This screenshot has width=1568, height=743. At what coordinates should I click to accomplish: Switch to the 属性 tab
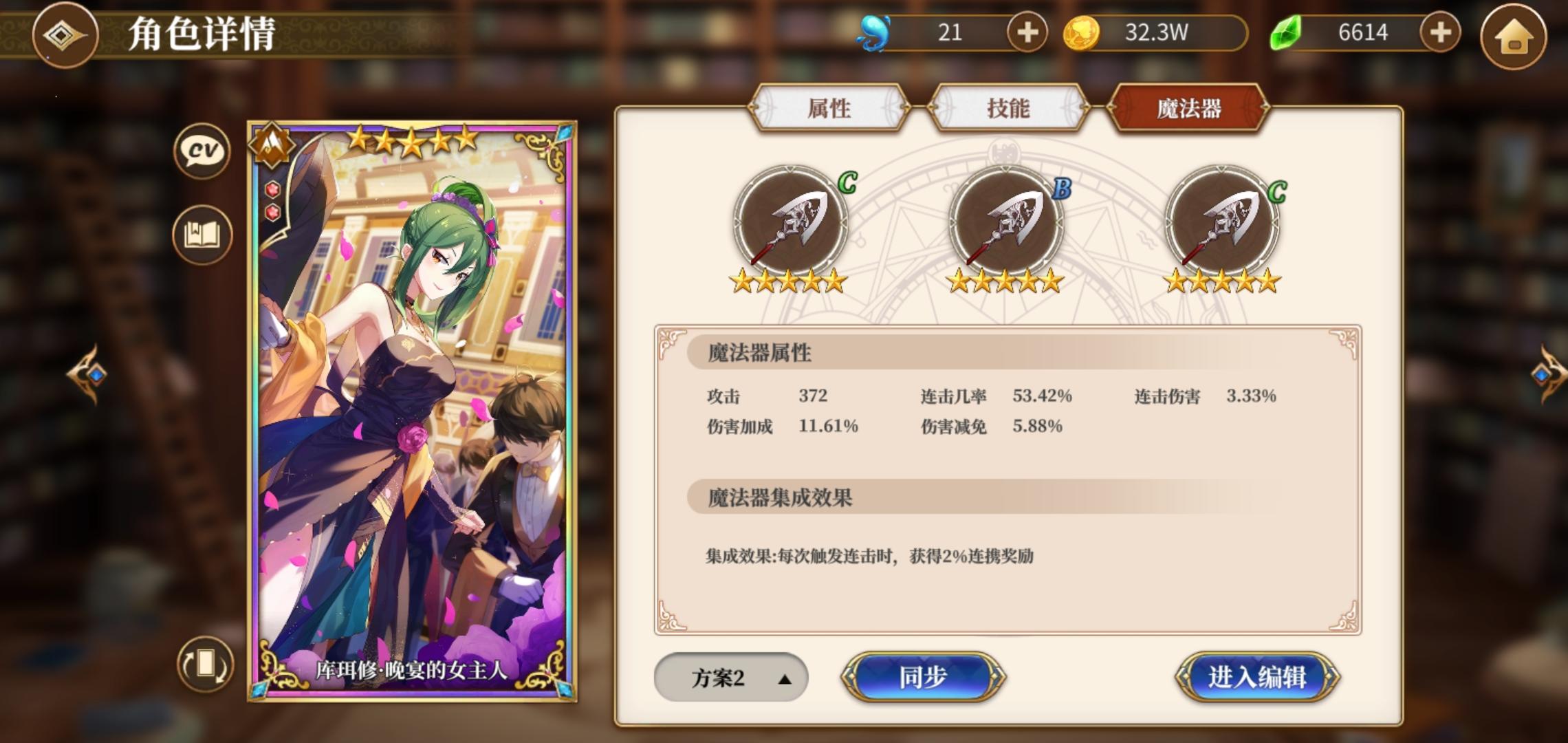click(829, 108)
